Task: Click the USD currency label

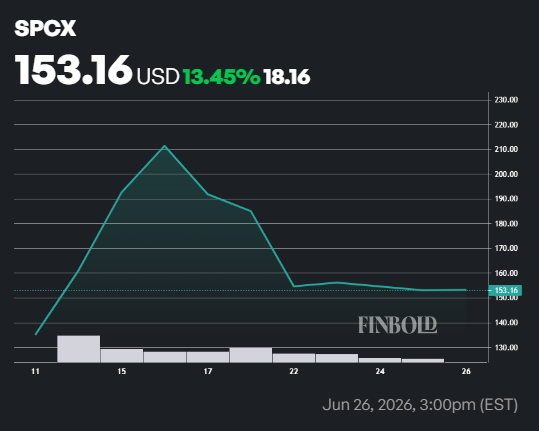Action: coord(158,76)
